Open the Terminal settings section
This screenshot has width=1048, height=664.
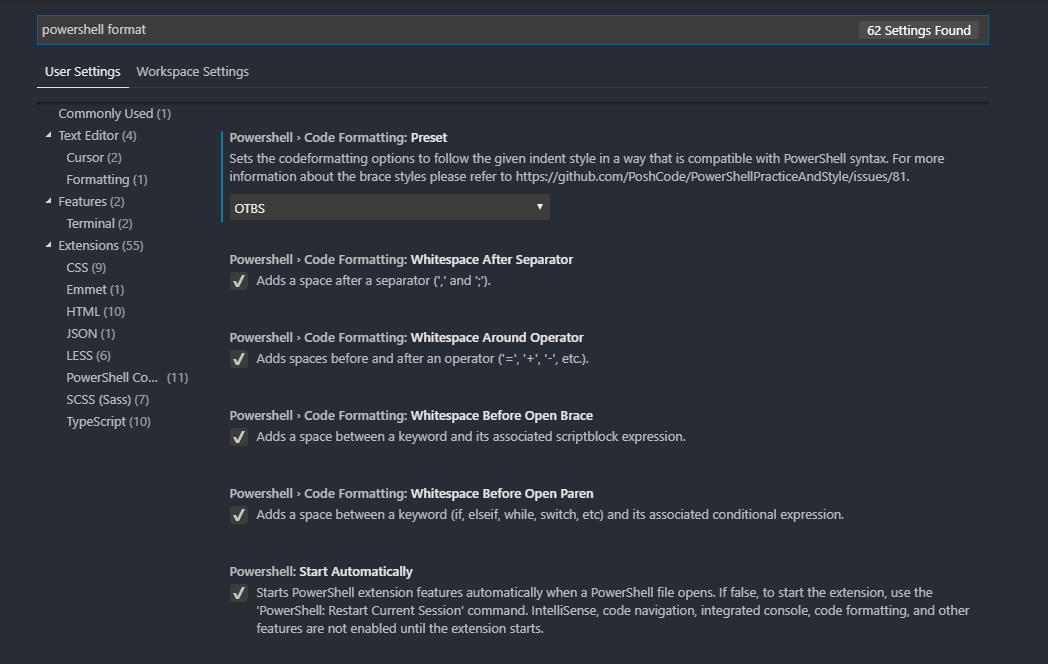coord(91,222)
